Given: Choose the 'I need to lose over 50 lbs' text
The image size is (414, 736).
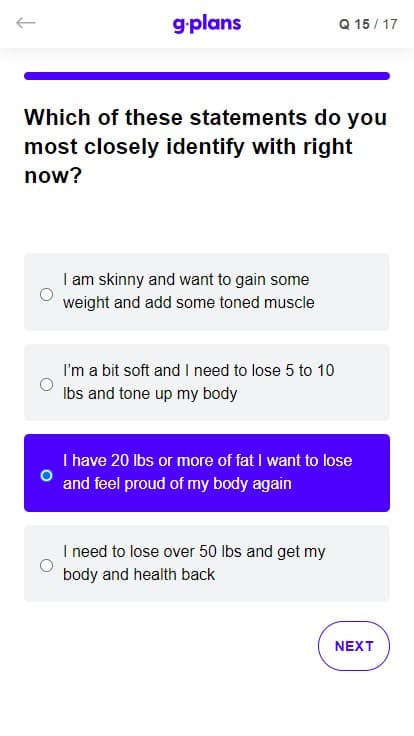Looking at the screenshot, I should click(x=194, y=562).
